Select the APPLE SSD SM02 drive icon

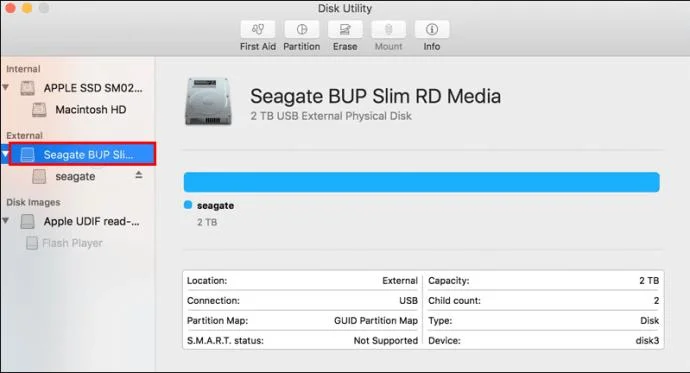coord(27,88)
